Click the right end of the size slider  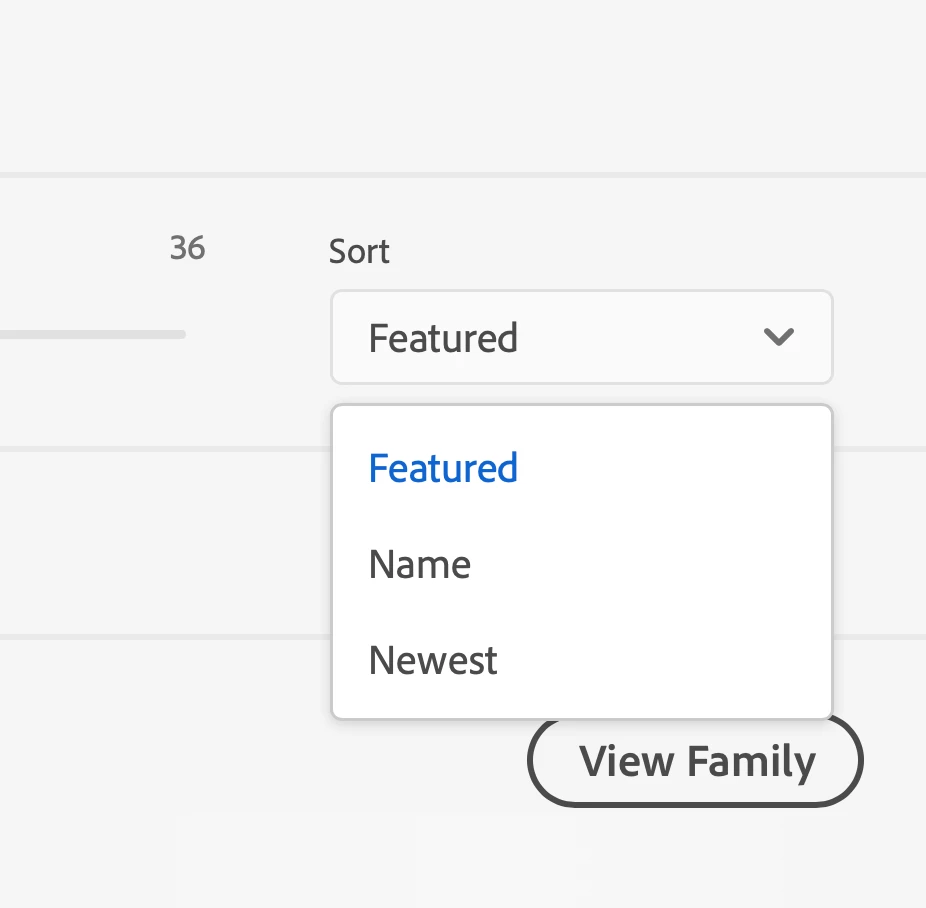(180, 334)
